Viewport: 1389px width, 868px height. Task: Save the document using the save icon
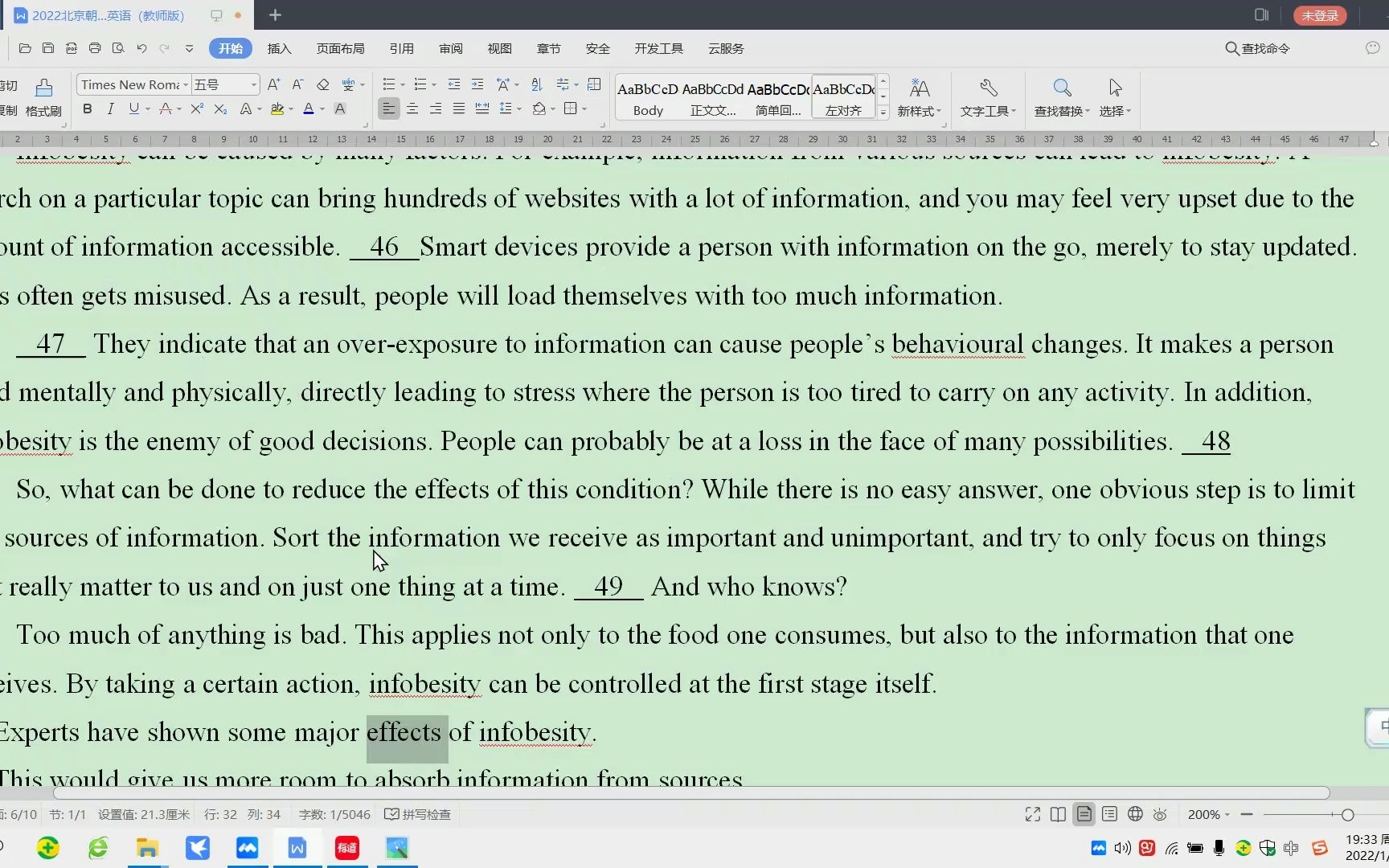pyautogui.click(x=48, y=48)
